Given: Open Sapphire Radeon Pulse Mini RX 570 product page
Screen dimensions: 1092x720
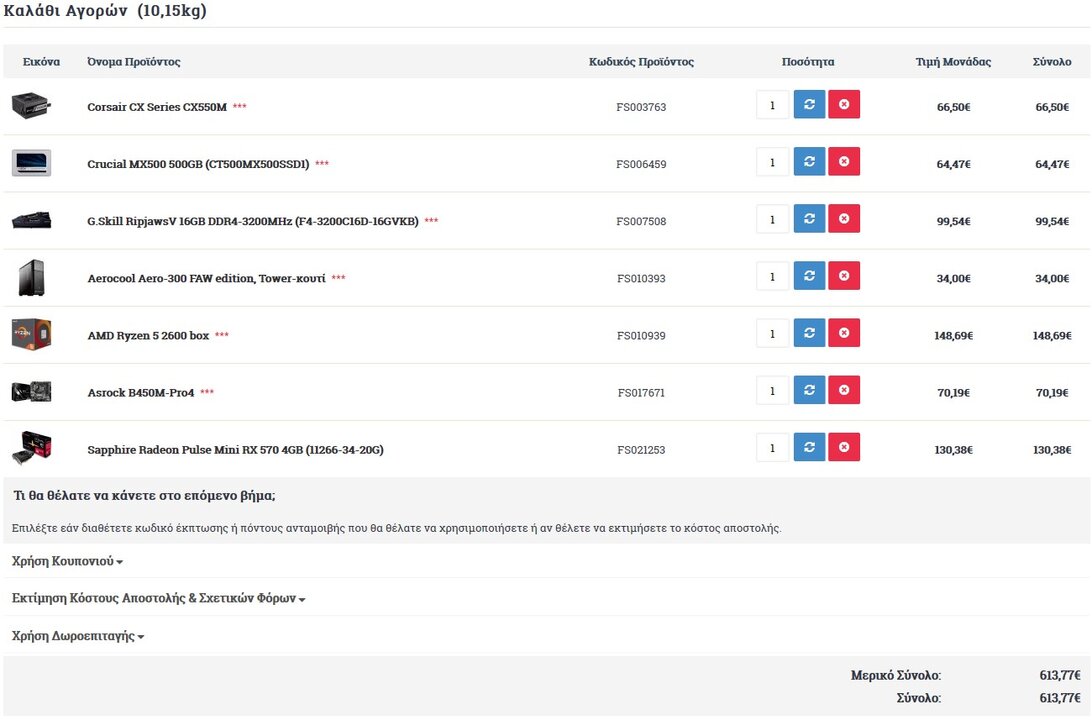Looking at the screenshot, I should (x=235, y=449).
